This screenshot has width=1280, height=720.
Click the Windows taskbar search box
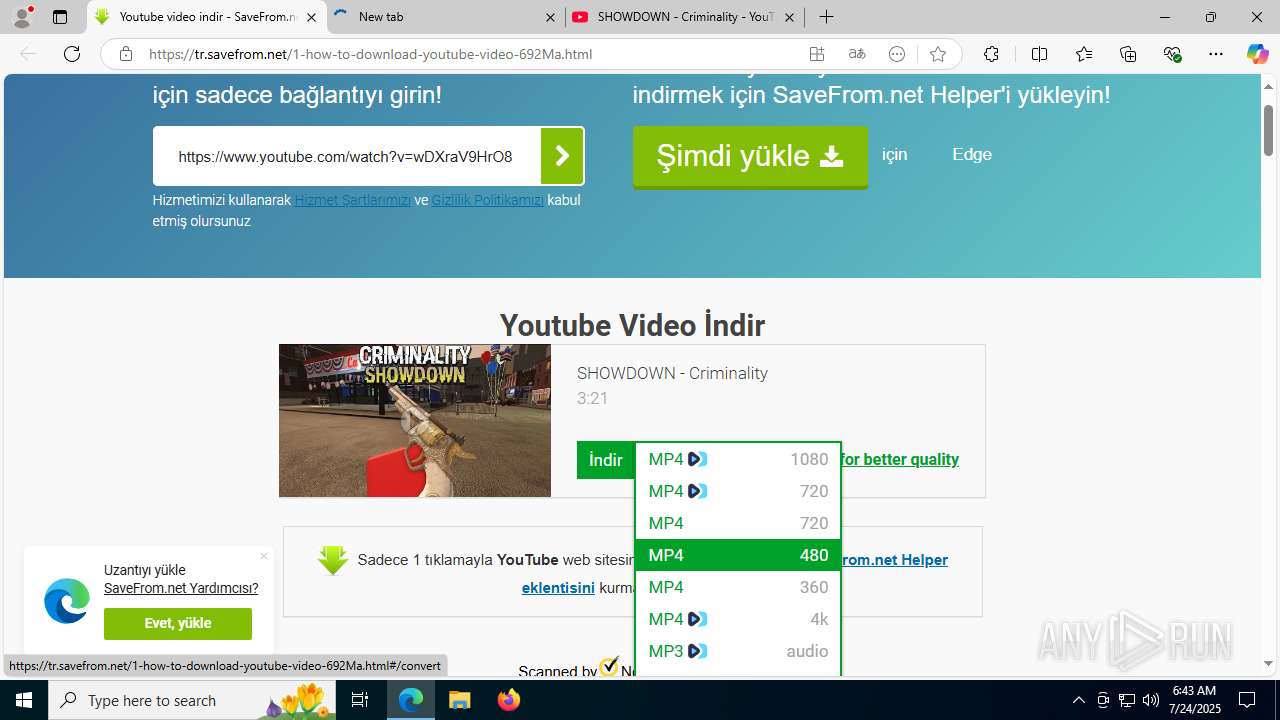(193, 700)
